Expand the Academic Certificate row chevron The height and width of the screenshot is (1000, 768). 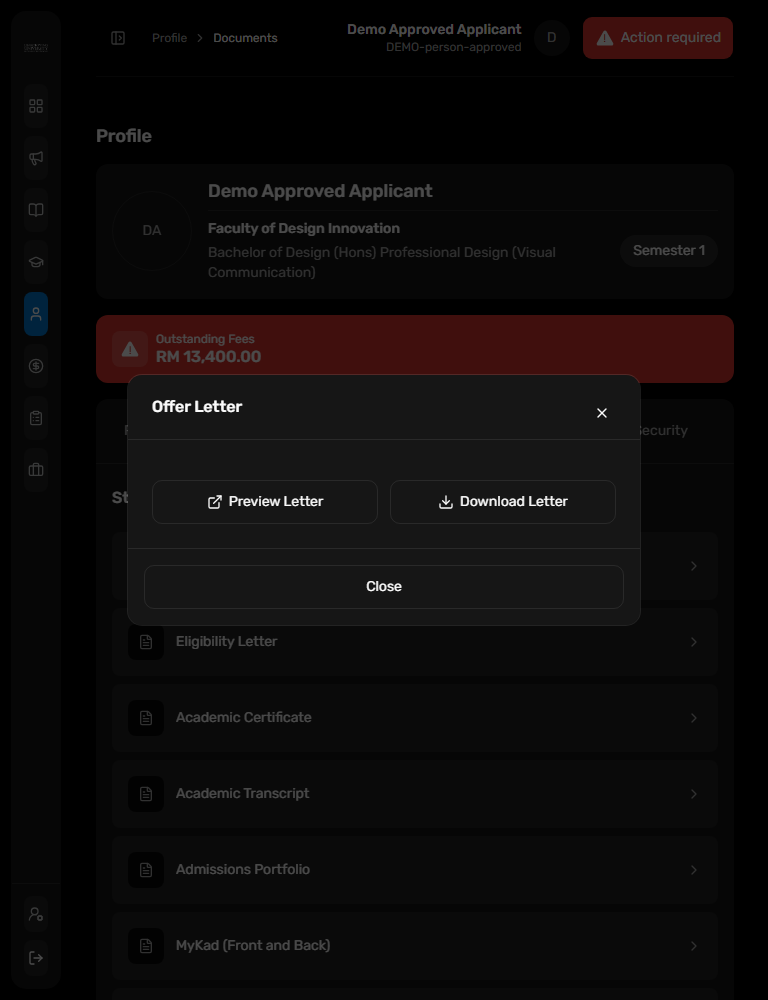coord(693,717)
